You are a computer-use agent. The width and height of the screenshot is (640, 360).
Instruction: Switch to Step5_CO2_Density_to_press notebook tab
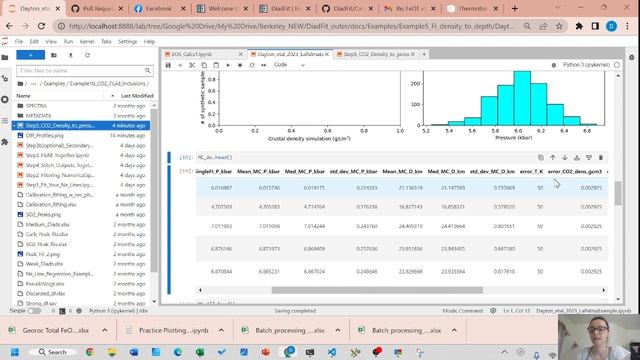tap(376, 54)
